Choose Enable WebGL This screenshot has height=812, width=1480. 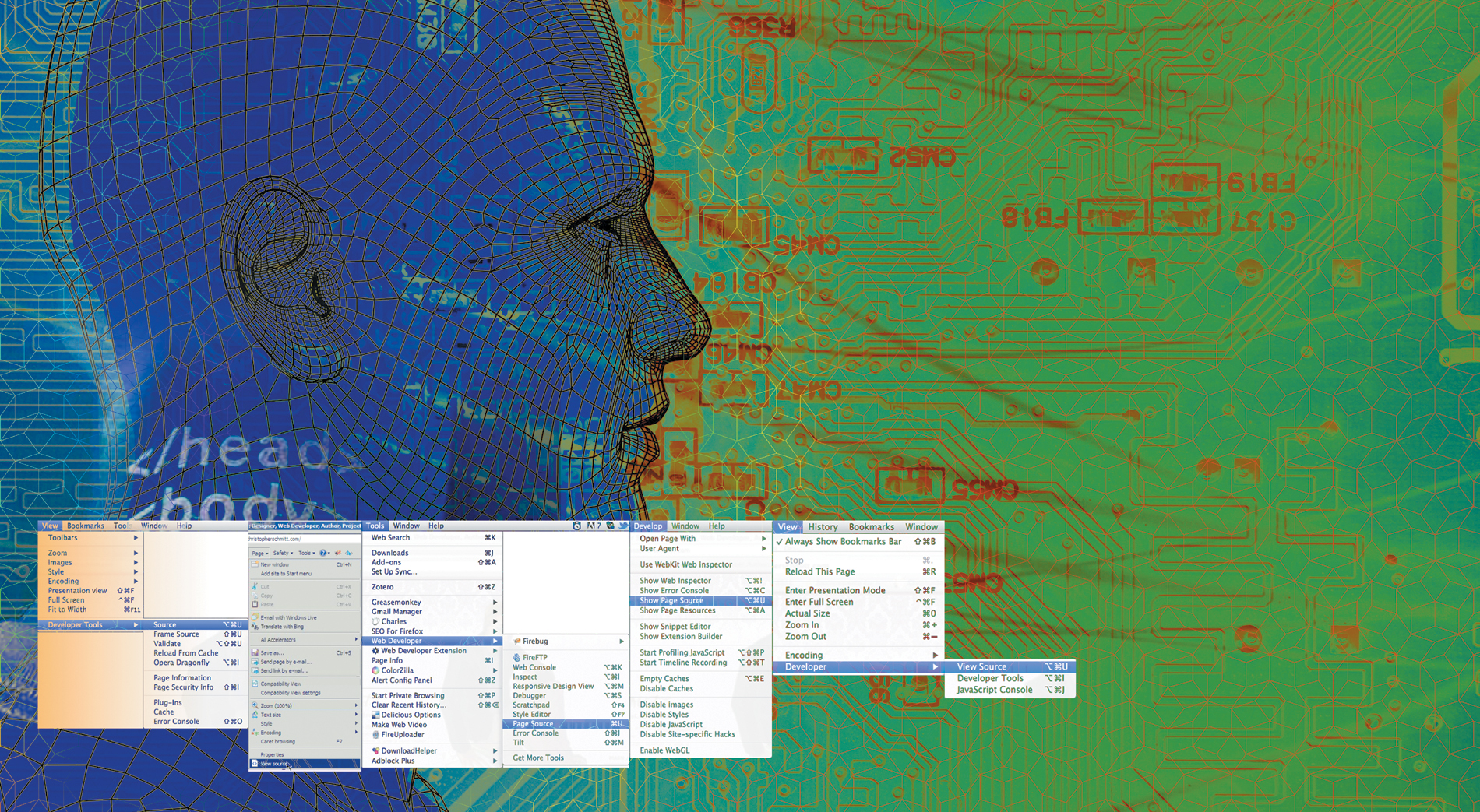tap(664, 750)
